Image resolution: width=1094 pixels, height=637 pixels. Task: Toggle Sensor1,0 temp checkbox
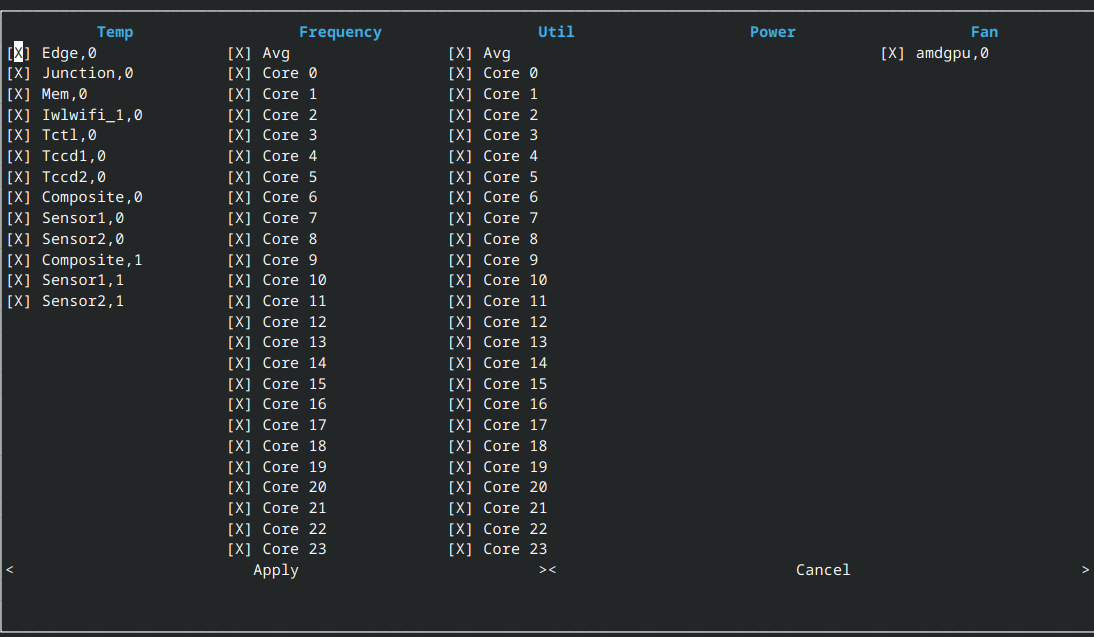click(19, 218)
